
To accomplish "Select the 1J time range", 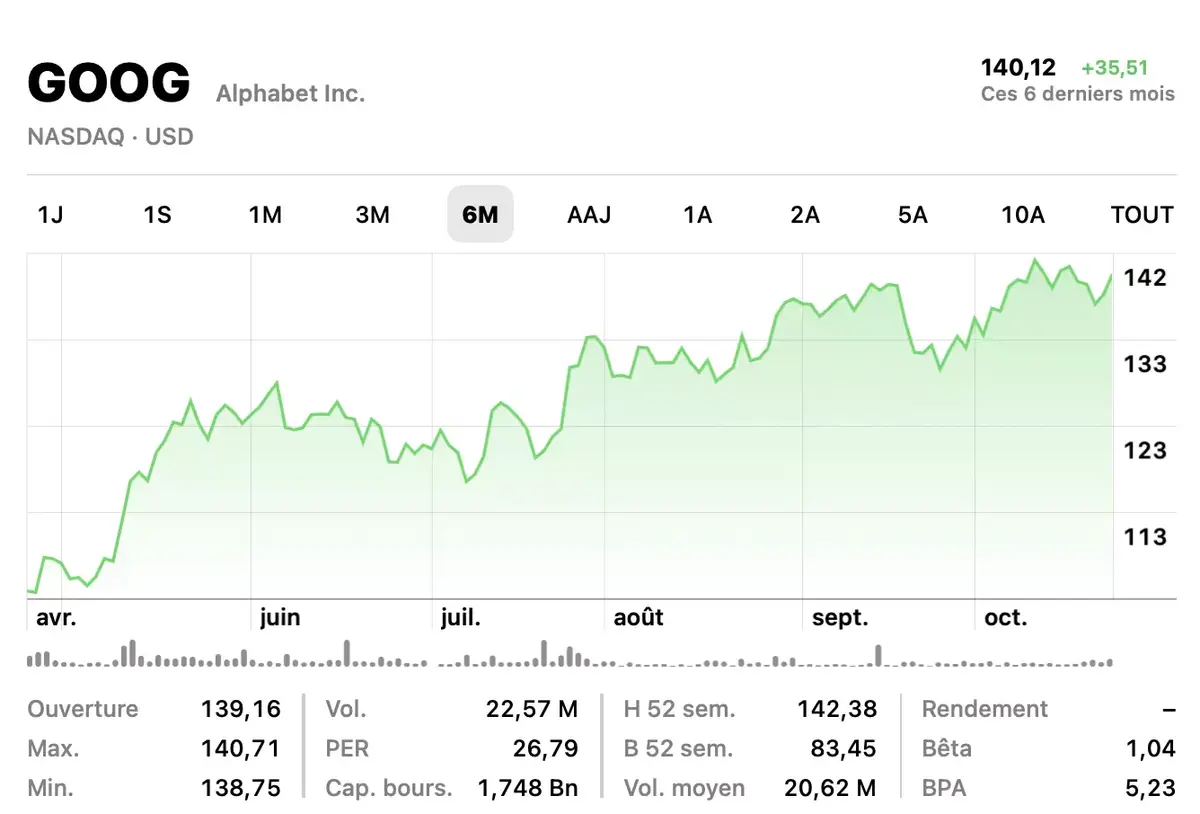I will [51, 214].
